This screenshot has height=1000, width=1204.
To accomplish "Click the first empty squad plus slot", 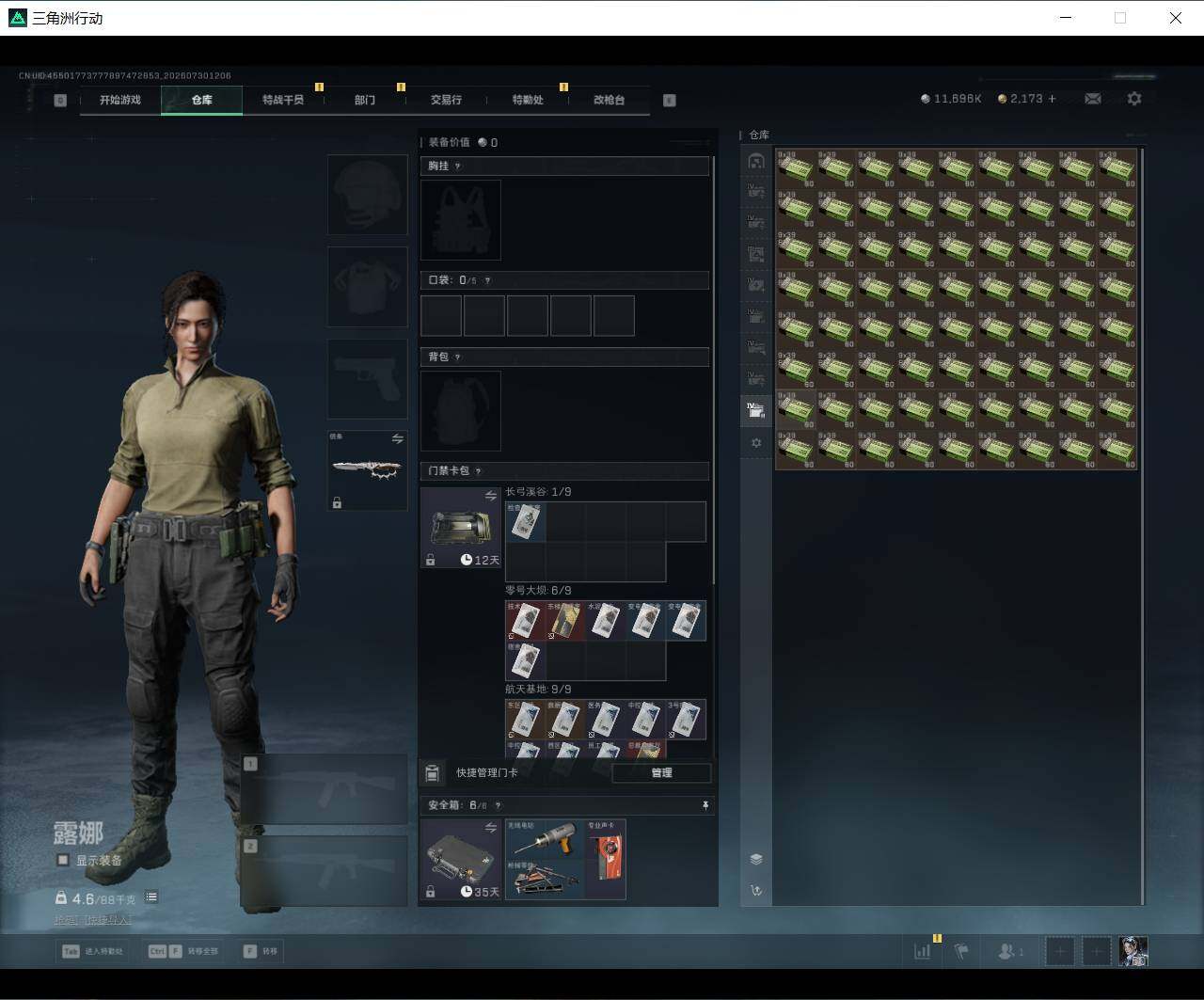I will (x=1060, y=951).
